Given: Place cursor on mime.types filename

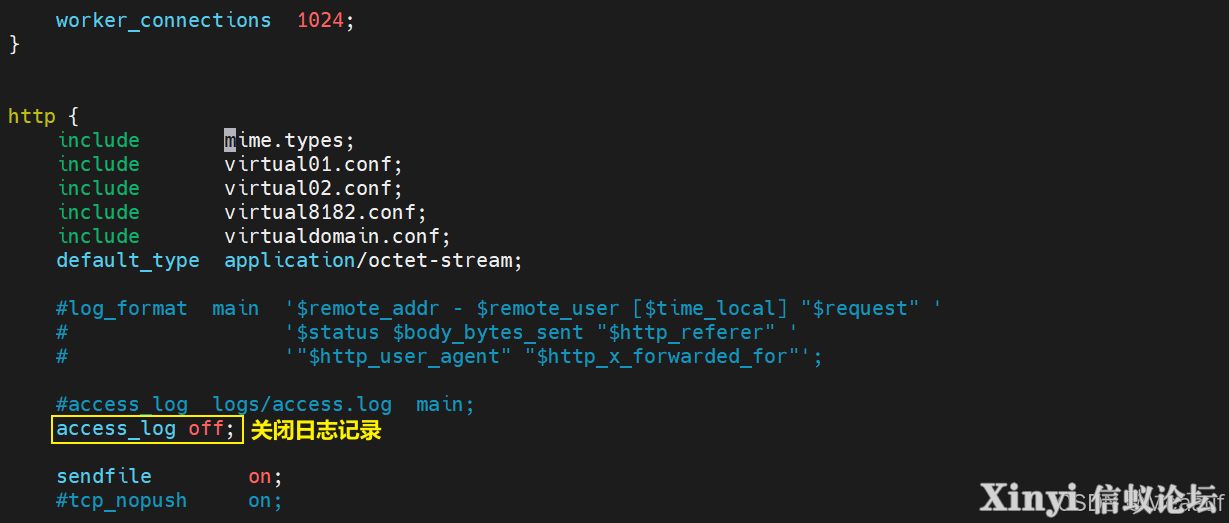Looking at the screenshot, I should (286, 141).
